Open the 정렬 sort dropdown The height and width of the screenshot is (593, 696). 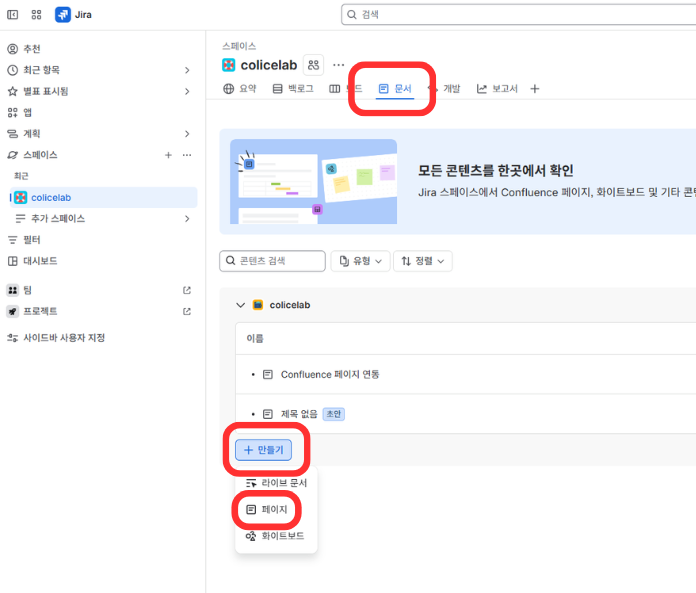click(423, 261)
